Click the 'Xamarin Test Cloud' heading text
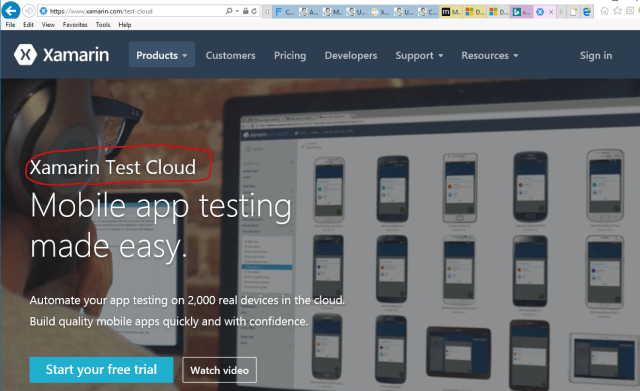Image resolution: width=640 pixels, height=391 pixels. pyautogui.click(x=113, y=167)
